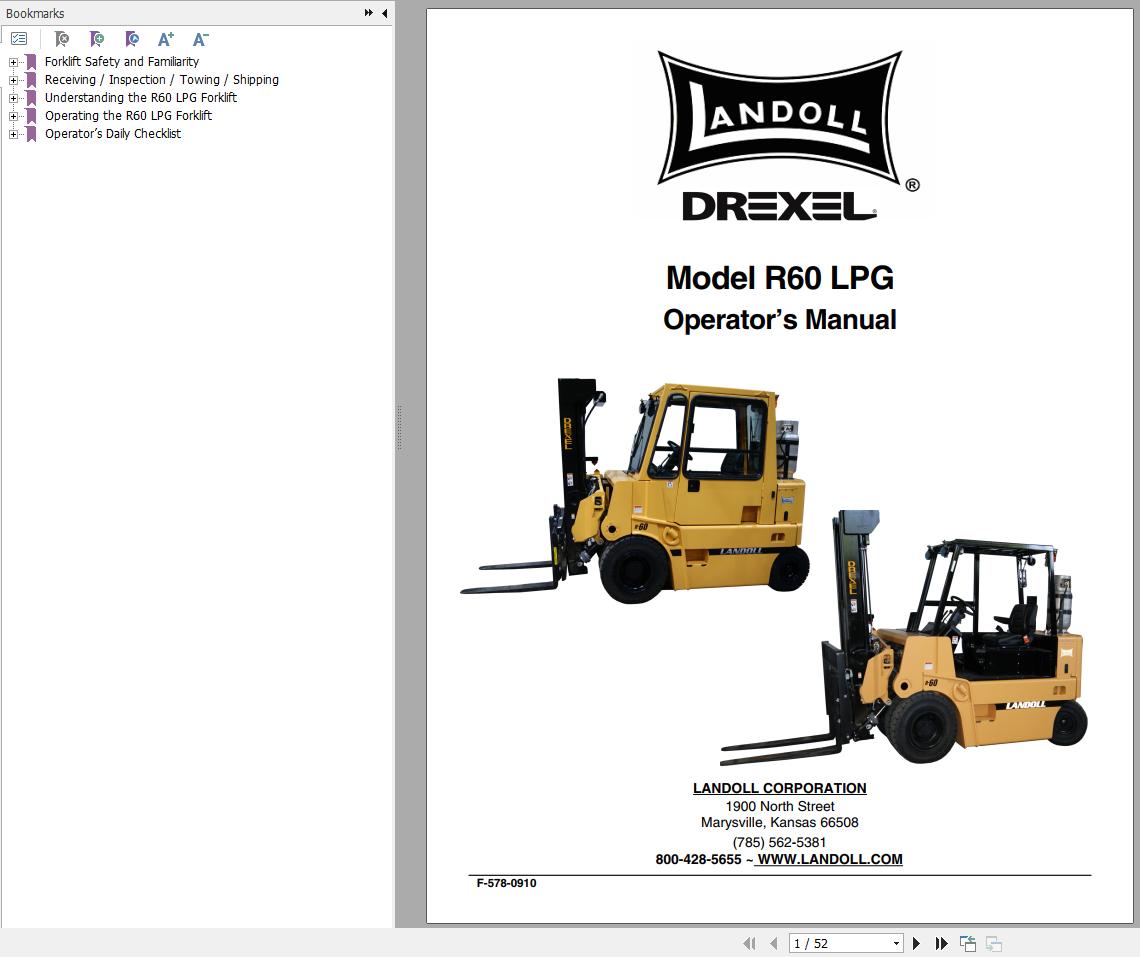Click the Go to bookmark icon
Viewport: 1140px width, 957px height.
[131, 39]
